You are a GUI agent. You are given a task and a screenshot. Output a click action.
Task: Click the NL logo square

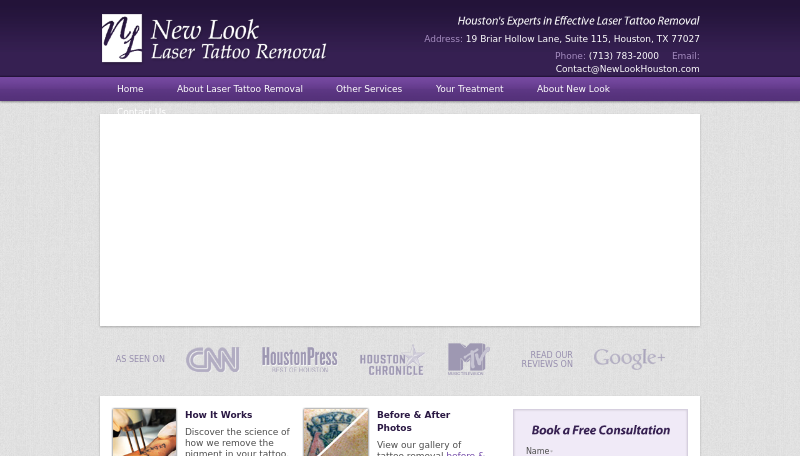pos(122,38)
